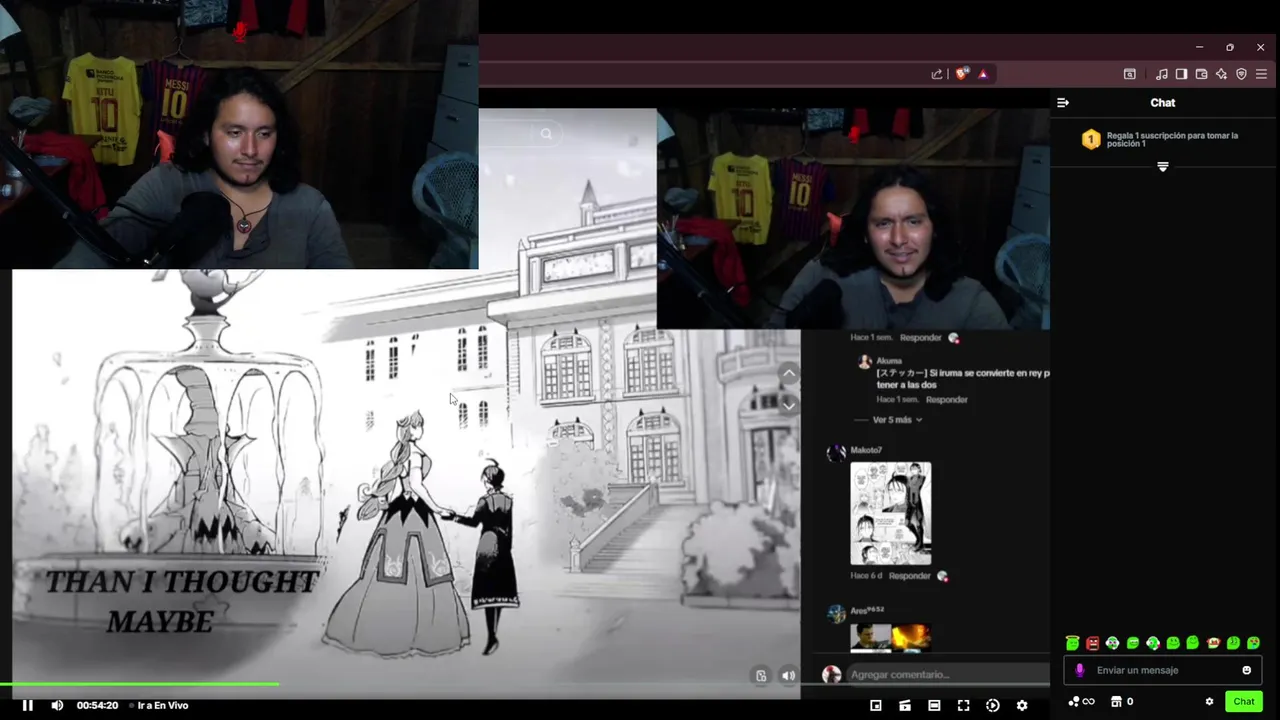Click the gold position 1 badge

click(1091, 140)
